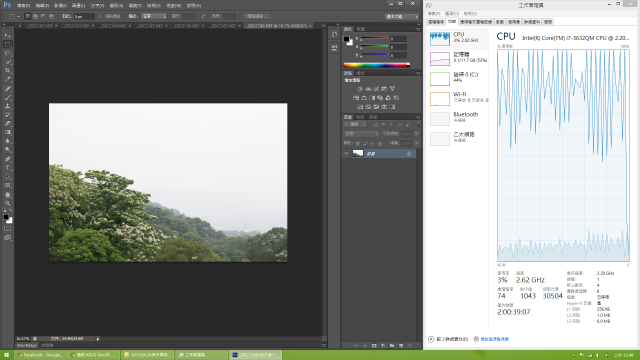The height and width of the screenshot is (360, 640).
Task: Click the create new layer icon
Action: coord(400,346)
